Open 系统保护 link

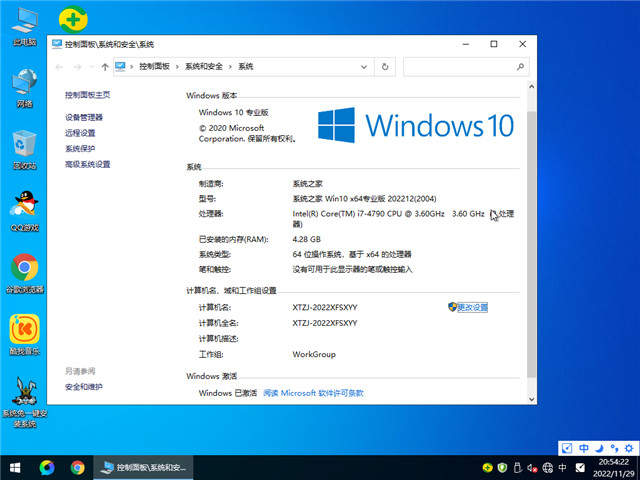click(80, 148)
